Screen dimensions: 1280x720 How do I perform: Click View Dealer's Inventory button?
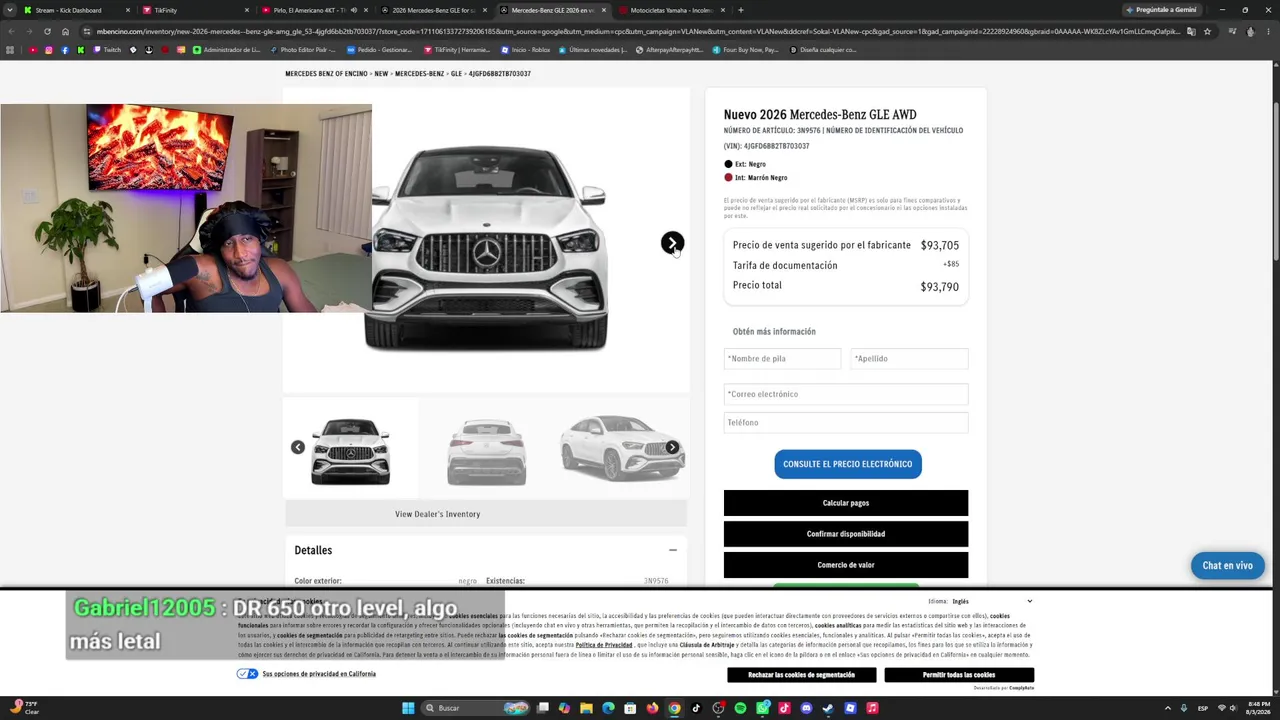pos(486,514)
